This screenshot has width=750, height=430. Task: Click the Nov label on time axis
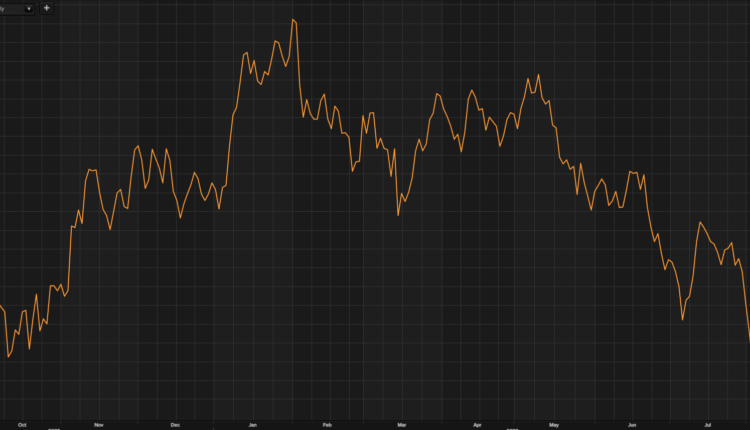[x=98, y=424]
